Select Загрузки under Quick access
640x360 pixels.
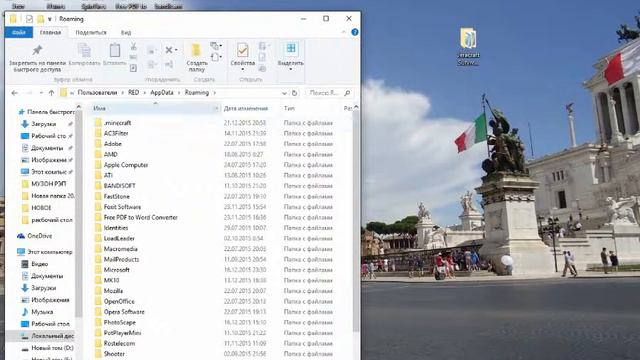pyautogui.click(x=43, y=124)
